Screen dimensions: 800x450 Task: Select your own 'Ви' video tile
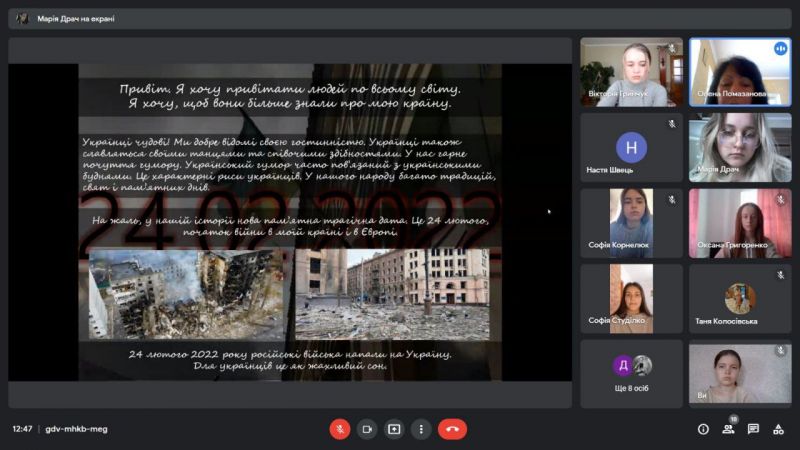pos(740,374)
